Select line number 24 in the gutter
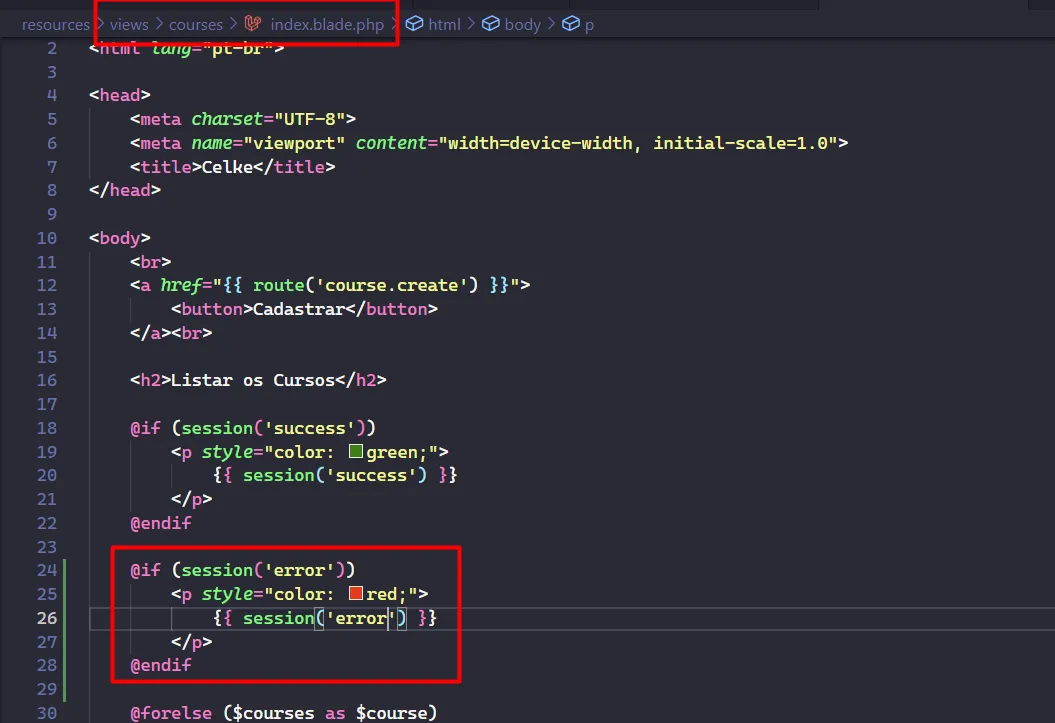Viewport: 1055px width, 723px height. pyautogui.click(x=46, y=570)
